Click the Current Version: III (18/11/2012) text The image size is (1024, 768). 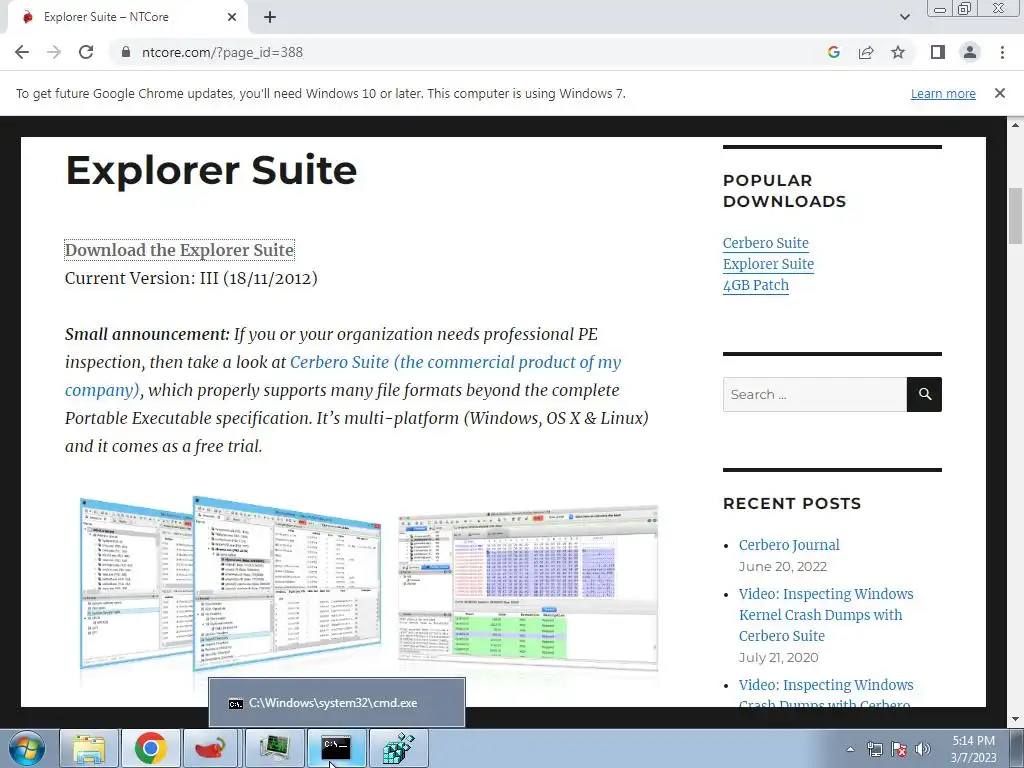point(191,278)
